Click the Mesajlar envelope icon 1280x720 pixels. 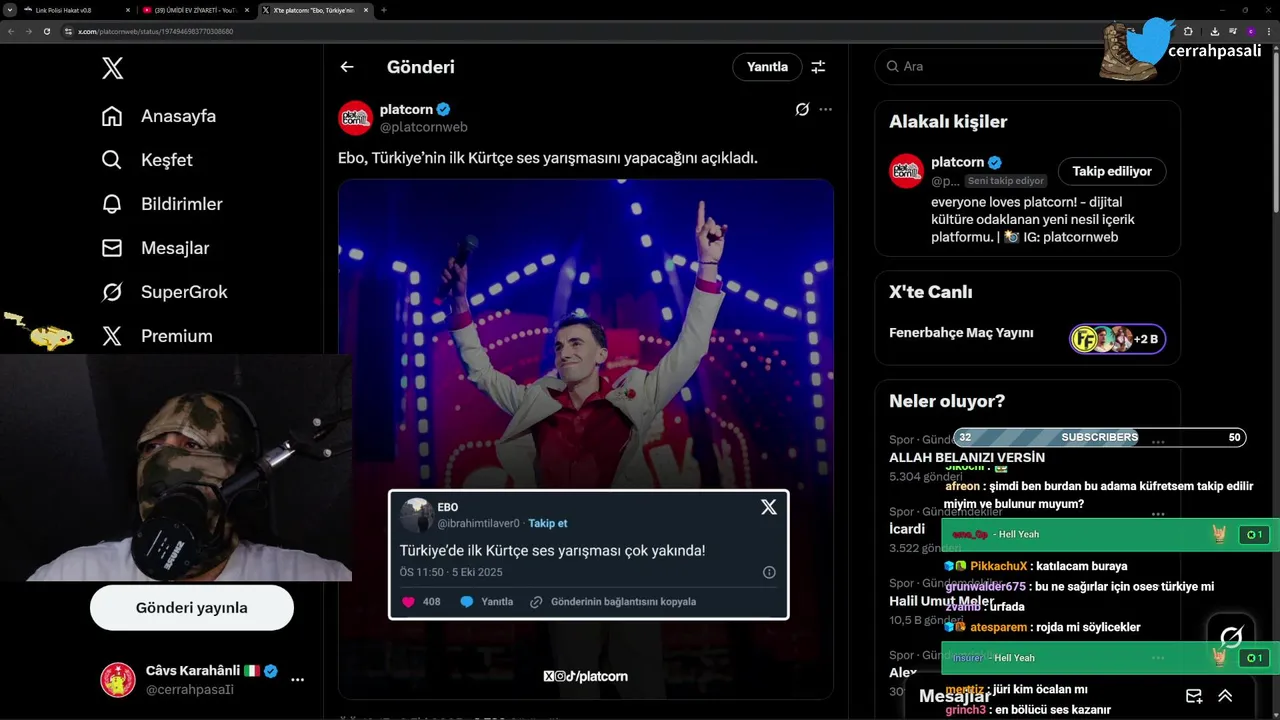point(112,248)
